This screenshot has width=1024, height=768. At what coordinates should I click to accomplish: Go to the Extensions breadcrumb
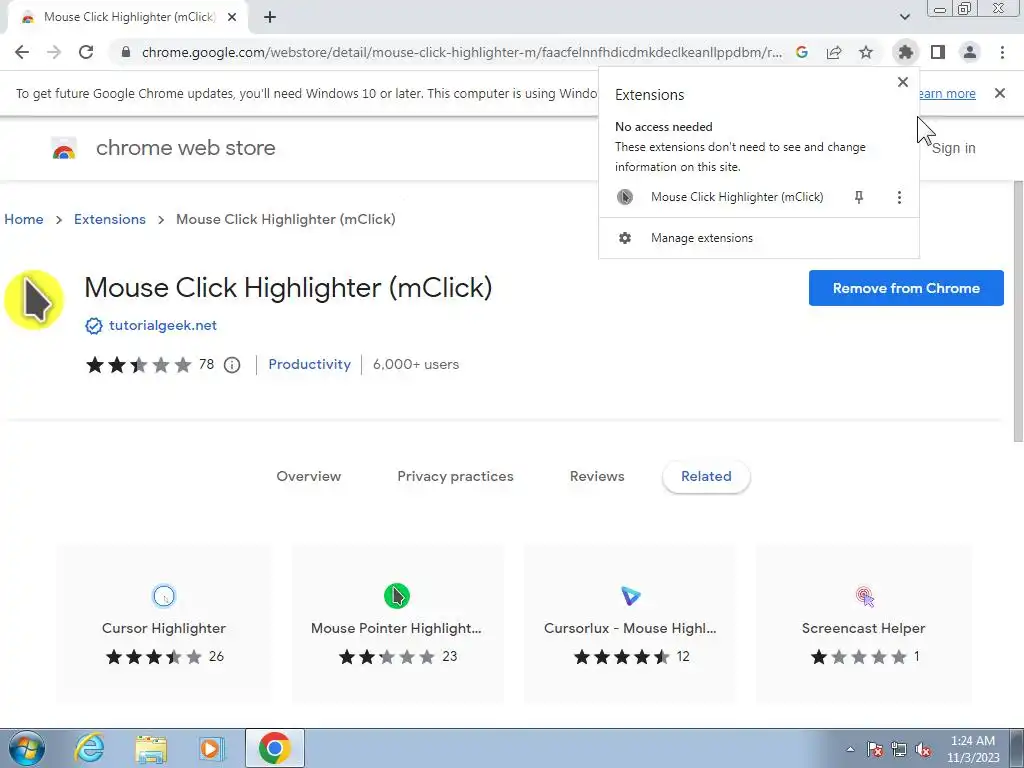click(110, 219)
